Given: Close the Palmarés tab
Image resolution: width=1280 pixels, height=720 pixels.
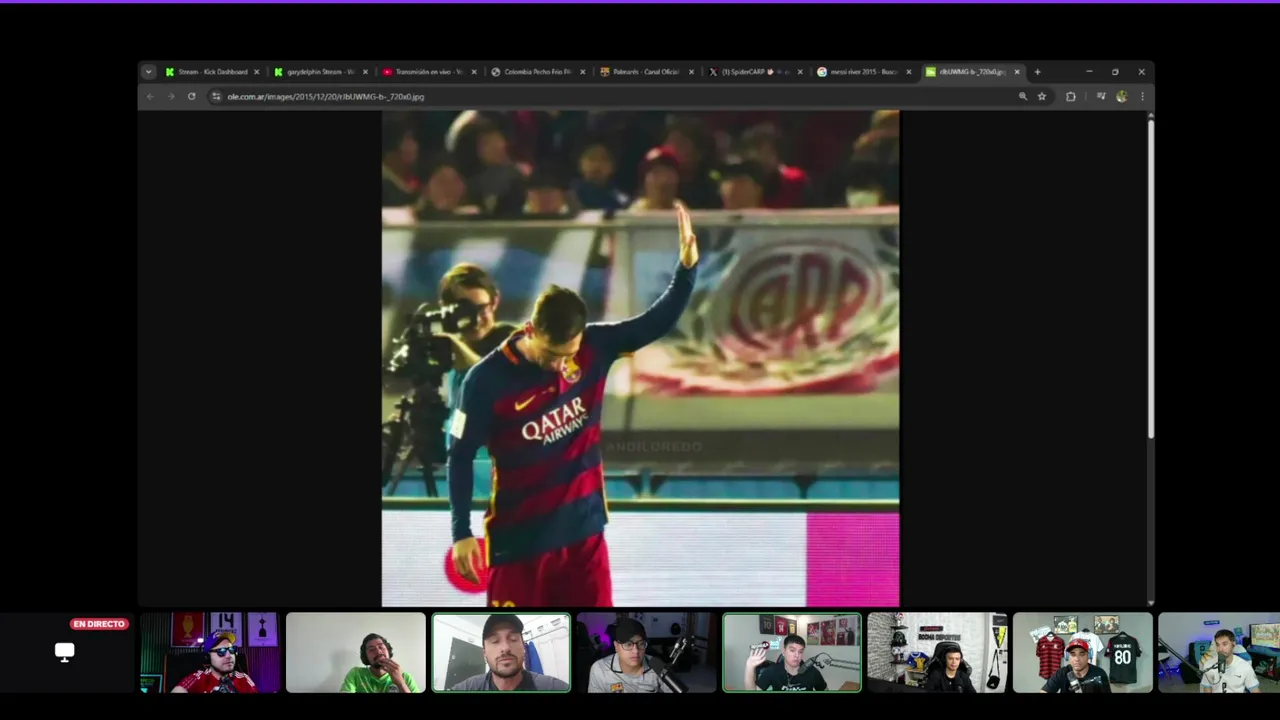Looking at the screenshot, I should coord(691,72).
